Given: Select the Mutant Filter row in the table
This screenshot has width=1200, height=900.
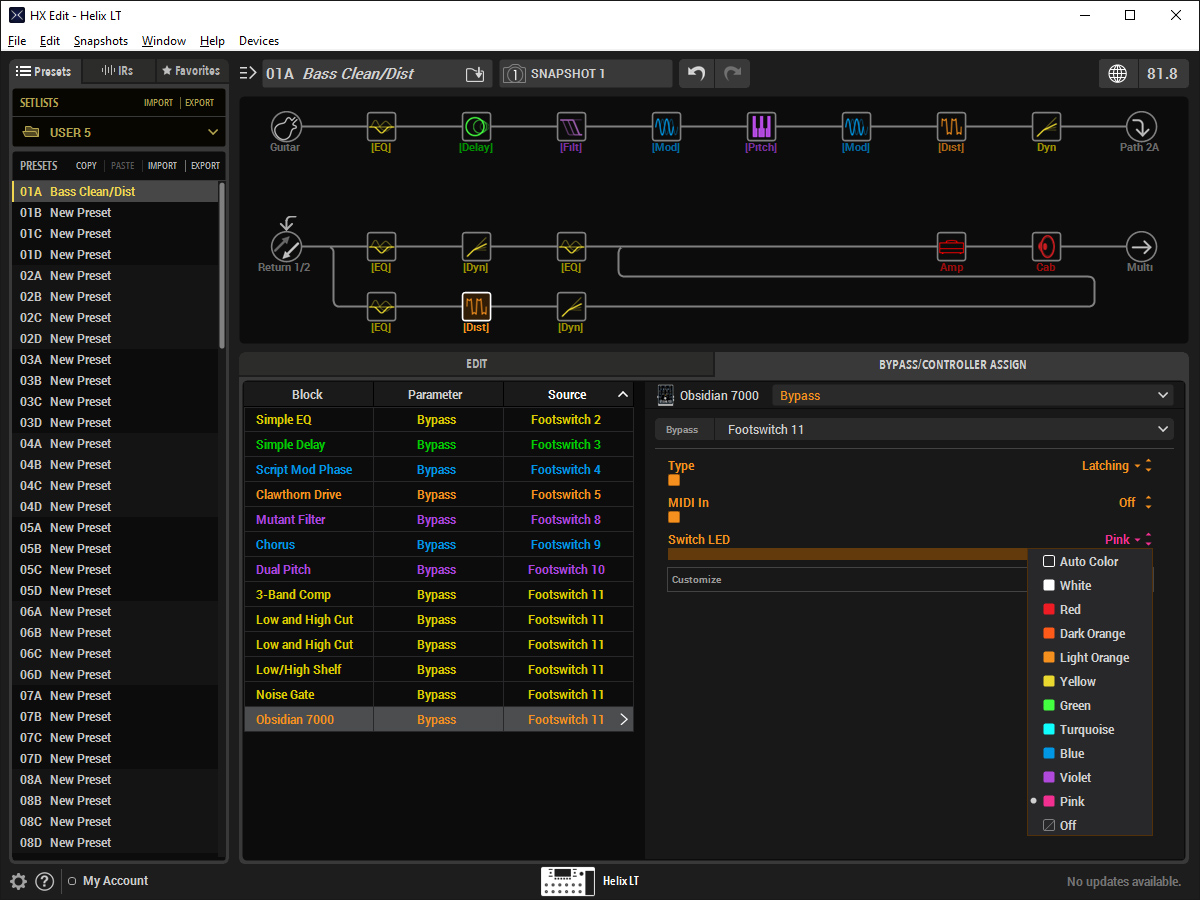Looking at the screenshot, I should [438, 520].
